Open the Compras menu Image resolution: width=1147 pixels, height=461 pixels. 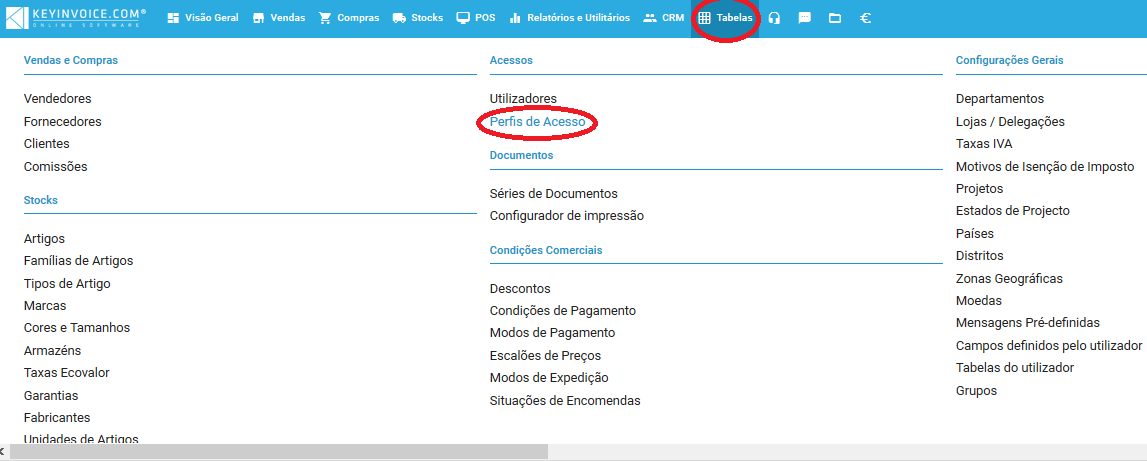tap(349, 18)
